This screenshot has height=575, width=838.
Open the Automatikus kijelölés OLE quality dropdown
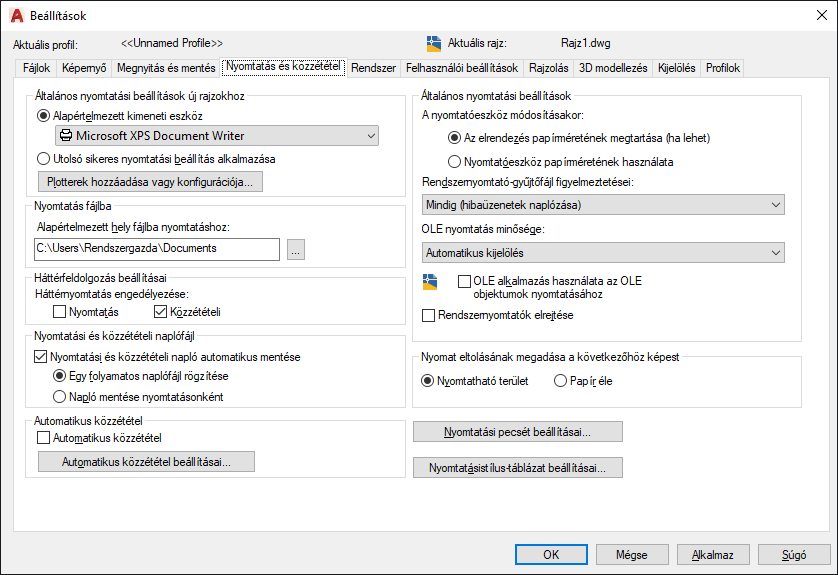pos(603,253)
